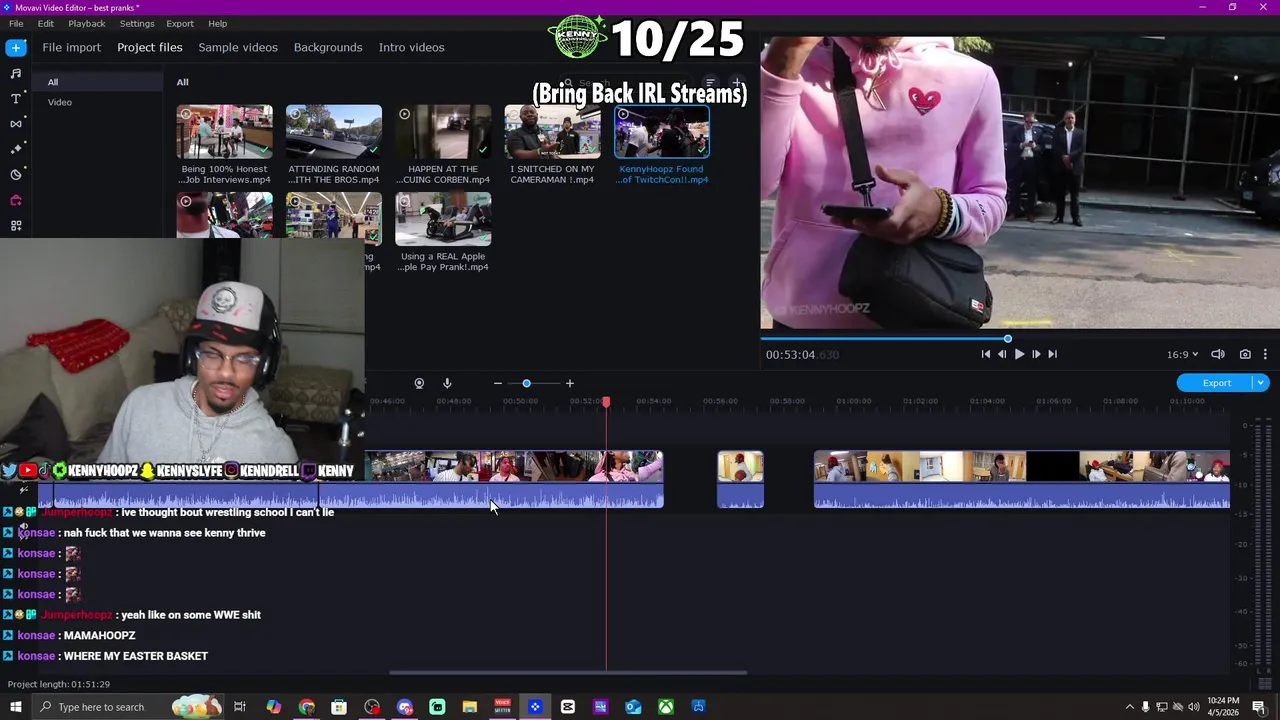Open the Edit menu
This screenshot has height=720, width=1280.
pyautogui.click(x=46, y=23)
